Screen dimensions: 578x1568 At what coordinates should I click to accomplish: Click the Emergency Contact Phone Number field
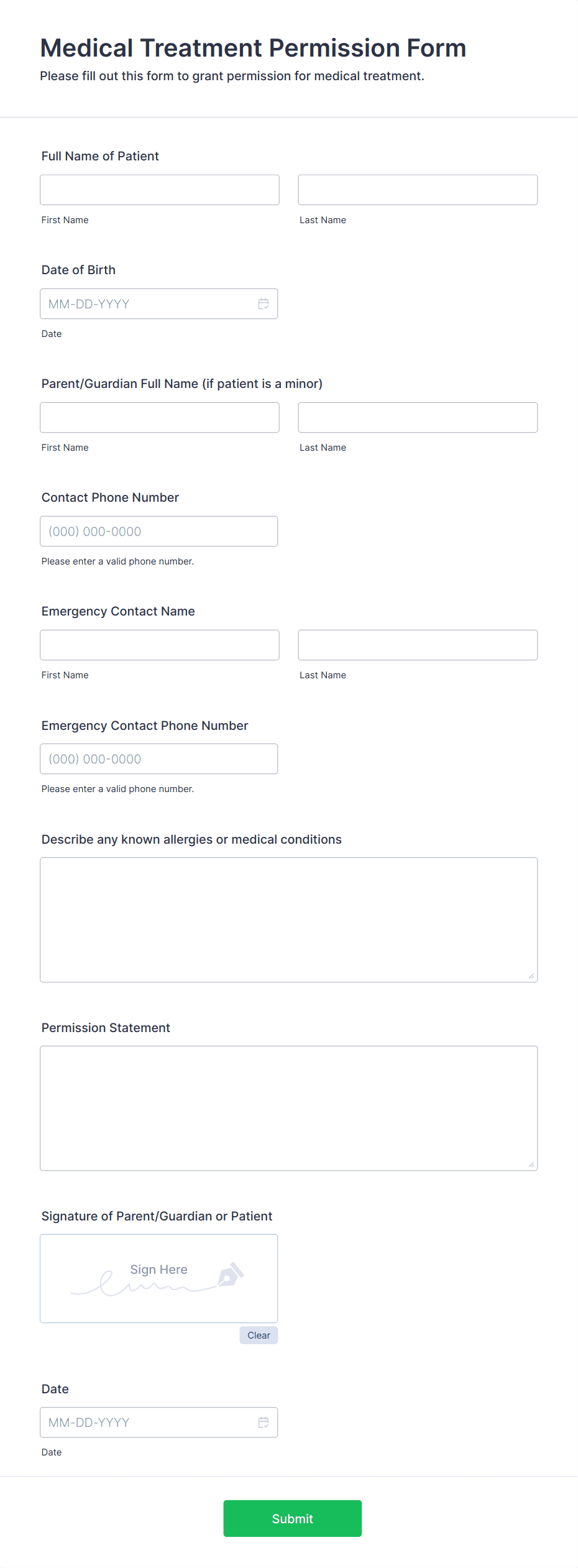tap(158, 759)
